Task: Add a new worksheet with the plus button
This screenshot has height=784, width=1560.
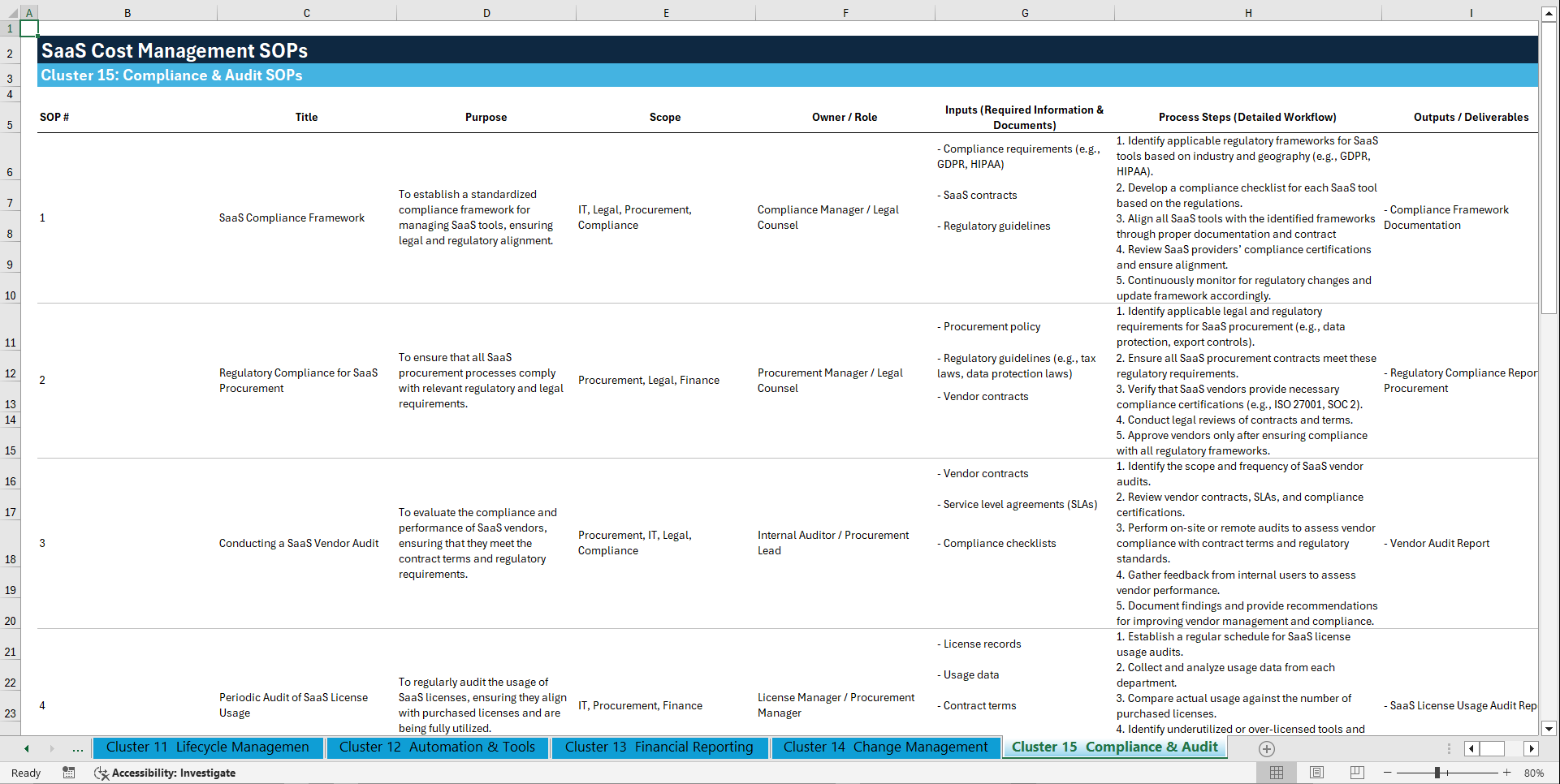Action: pos(1266,748)
